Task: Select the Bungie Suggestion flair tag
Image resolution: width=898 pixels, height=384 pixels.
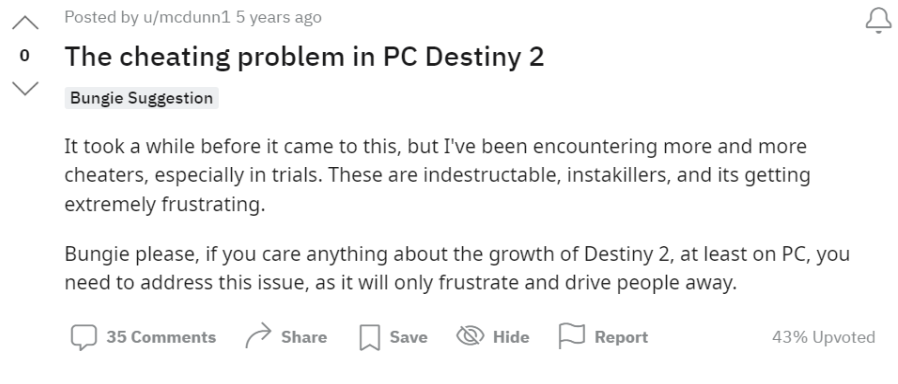Action: click(x=141, y=98)
